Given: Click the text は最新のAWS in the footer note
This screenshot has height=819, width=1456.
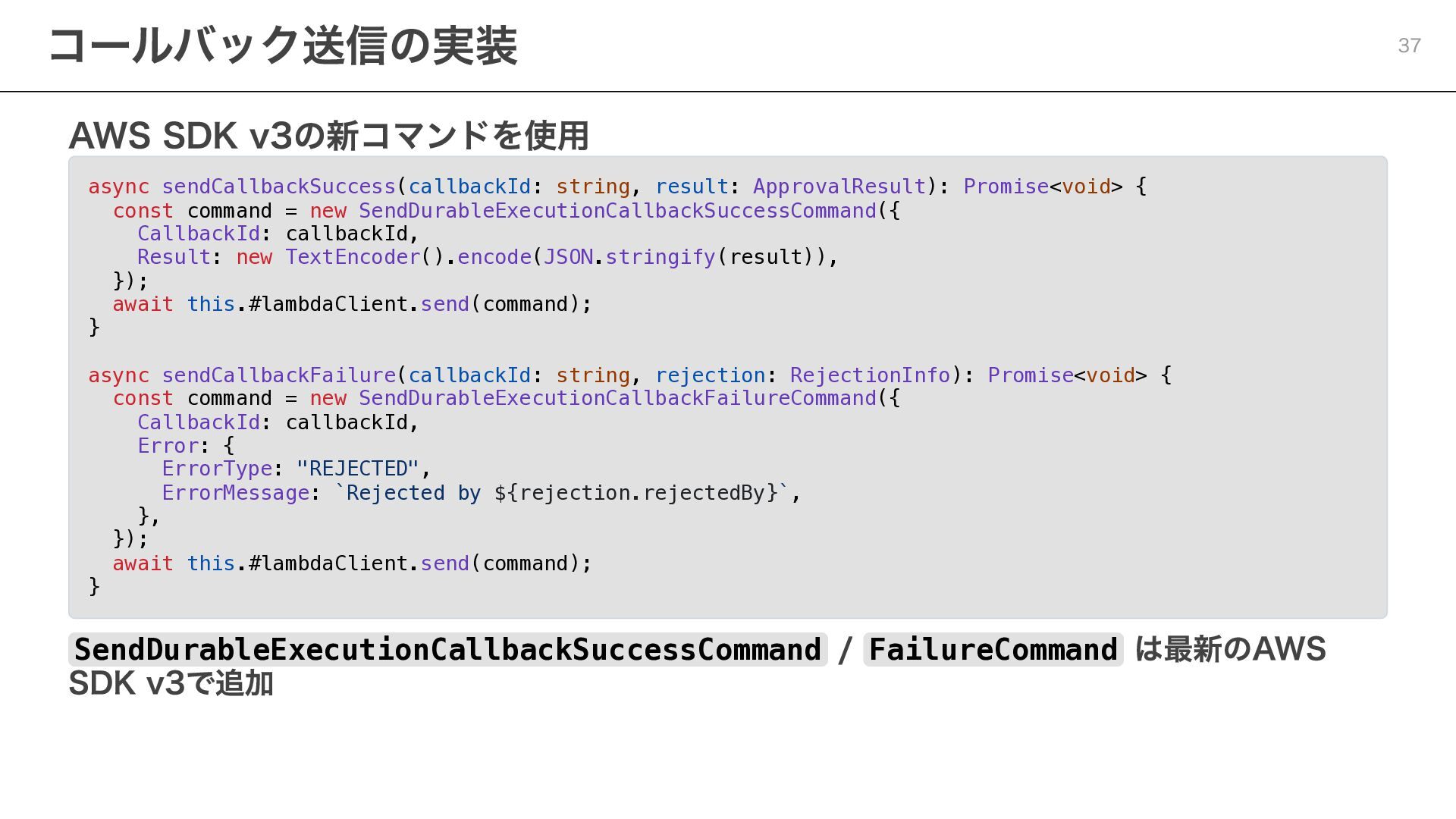Looking at the screenshot, I should pos(1230,649).
